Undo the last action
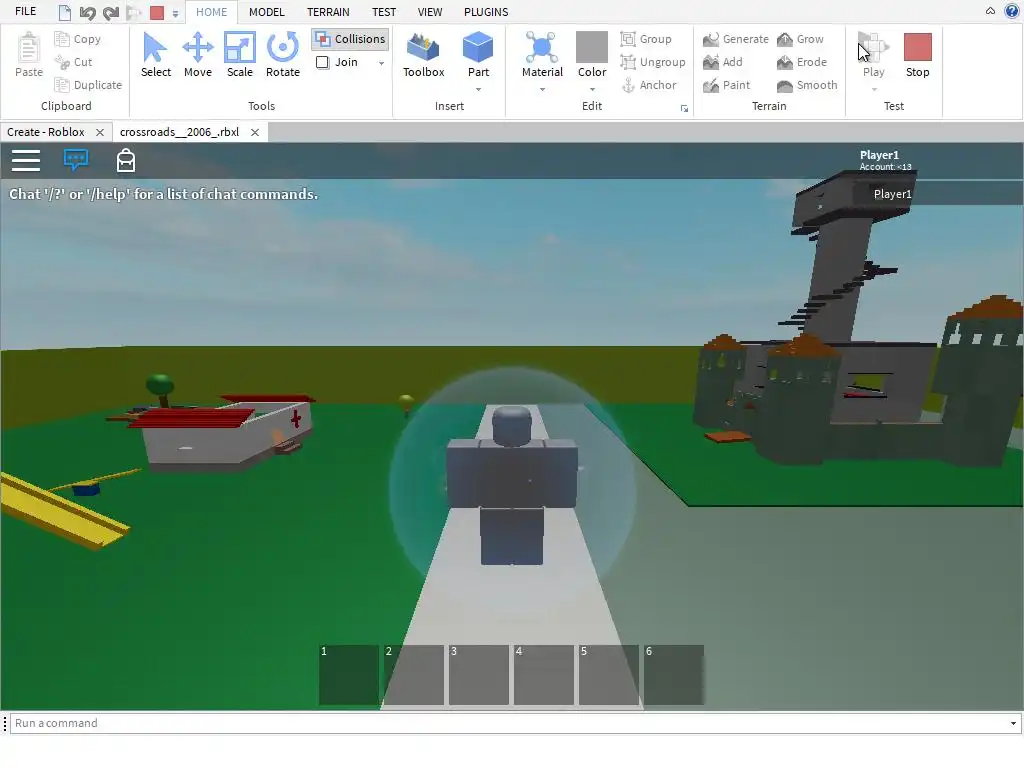1024x768 pixels. [88, 12]
